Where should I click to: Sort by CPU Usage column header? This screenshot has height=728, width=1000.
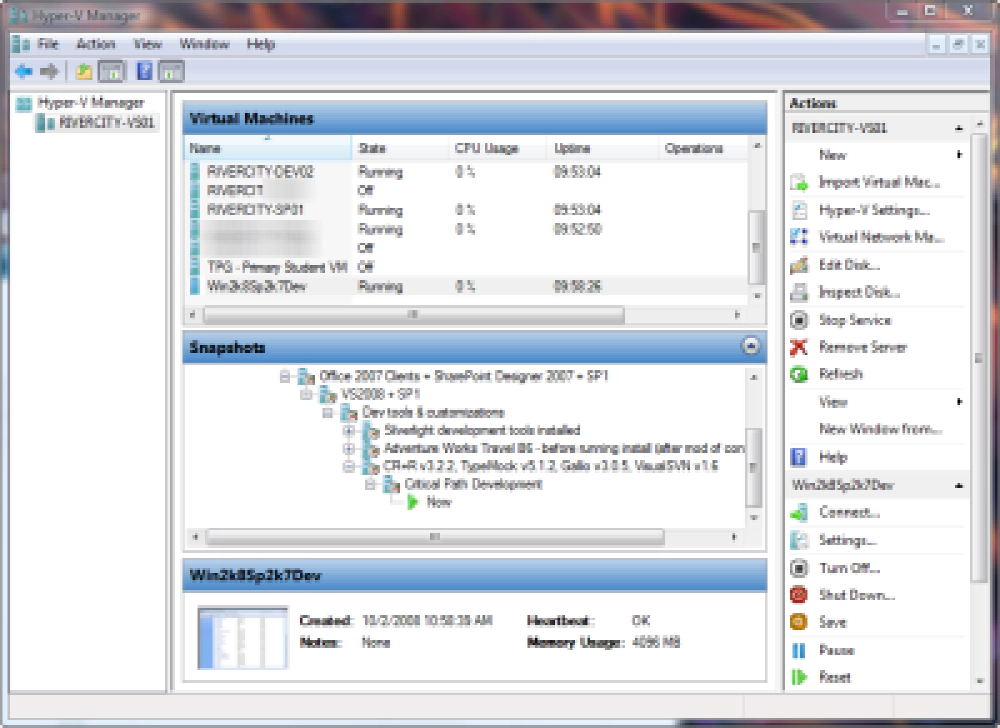click(x=497, y=149)
